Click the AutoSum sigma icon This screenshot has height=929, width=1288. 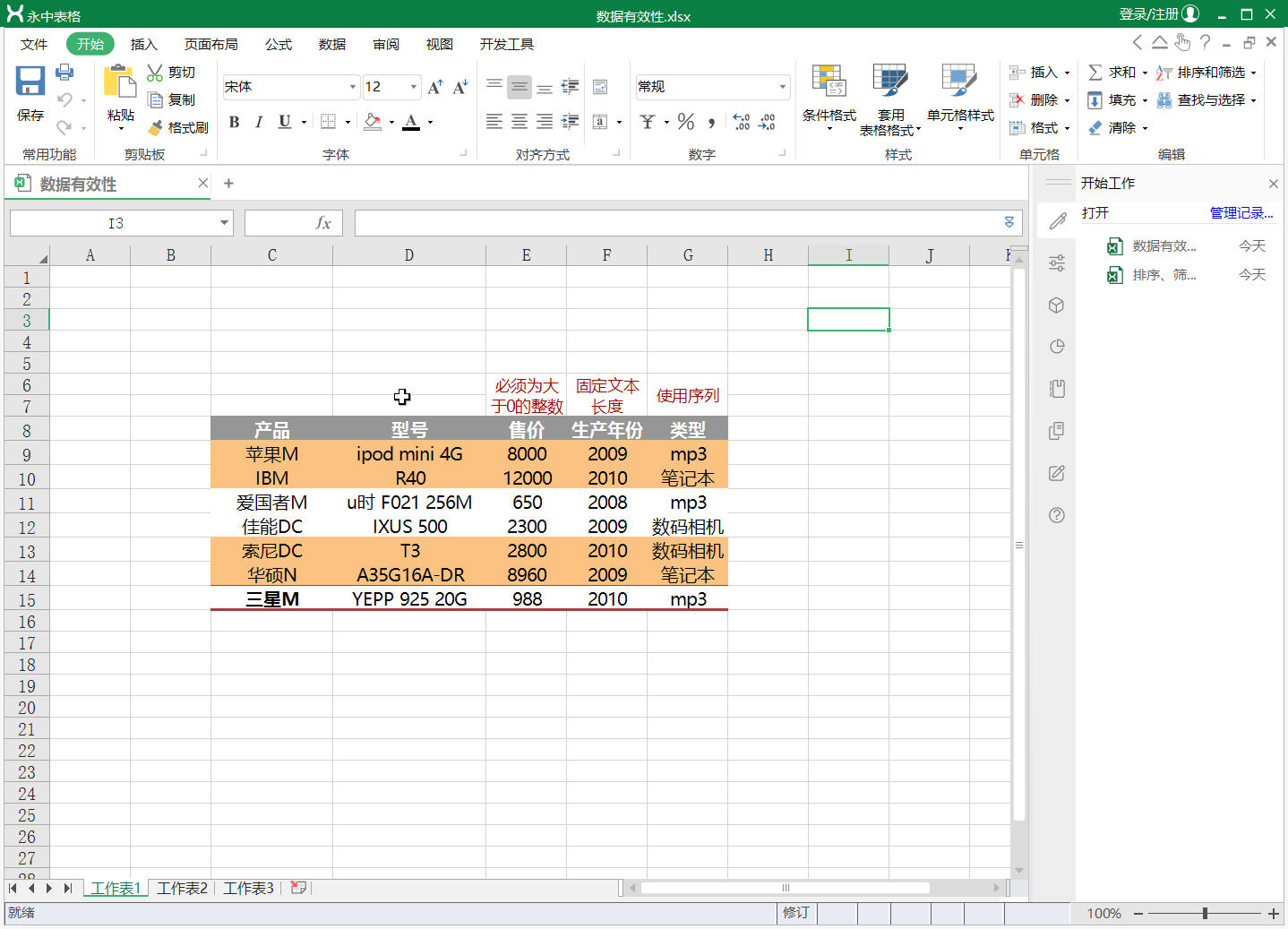pyautogui.click(x=1095, y=73)
